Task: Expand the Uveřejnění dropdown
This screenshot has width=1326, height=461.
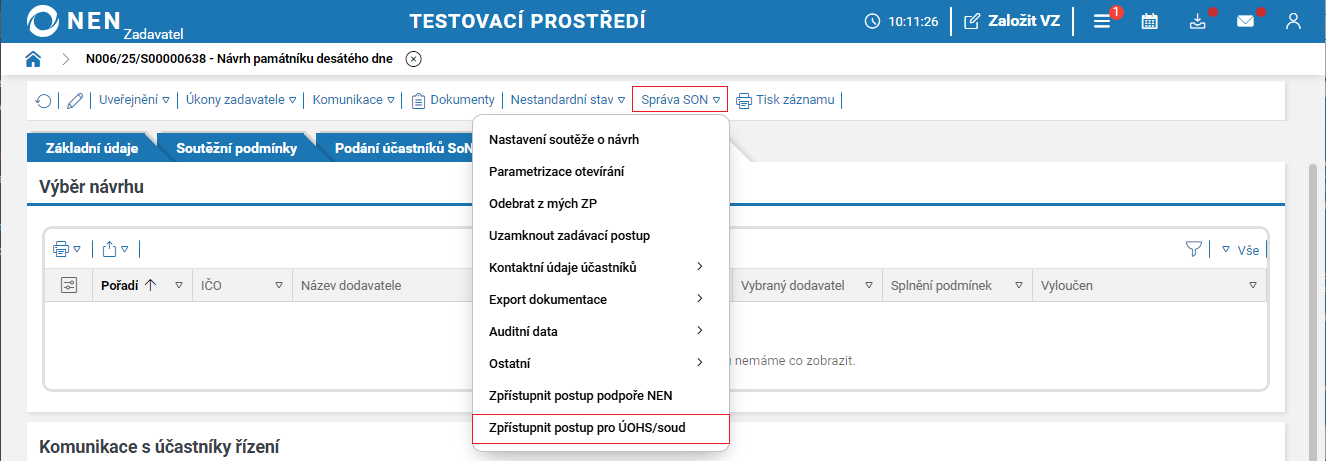Action: coord(134,100)
